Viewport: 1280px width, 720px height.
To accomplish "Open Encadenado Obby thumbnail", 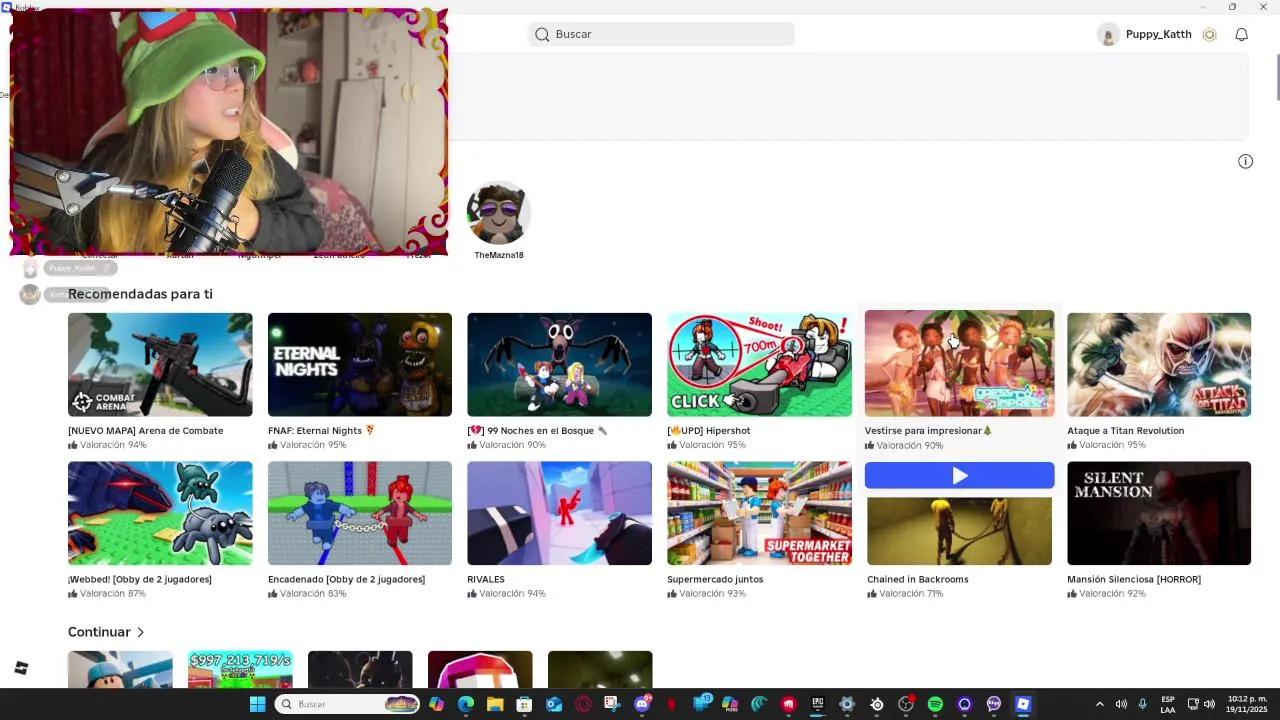I will tap(360, 513).
